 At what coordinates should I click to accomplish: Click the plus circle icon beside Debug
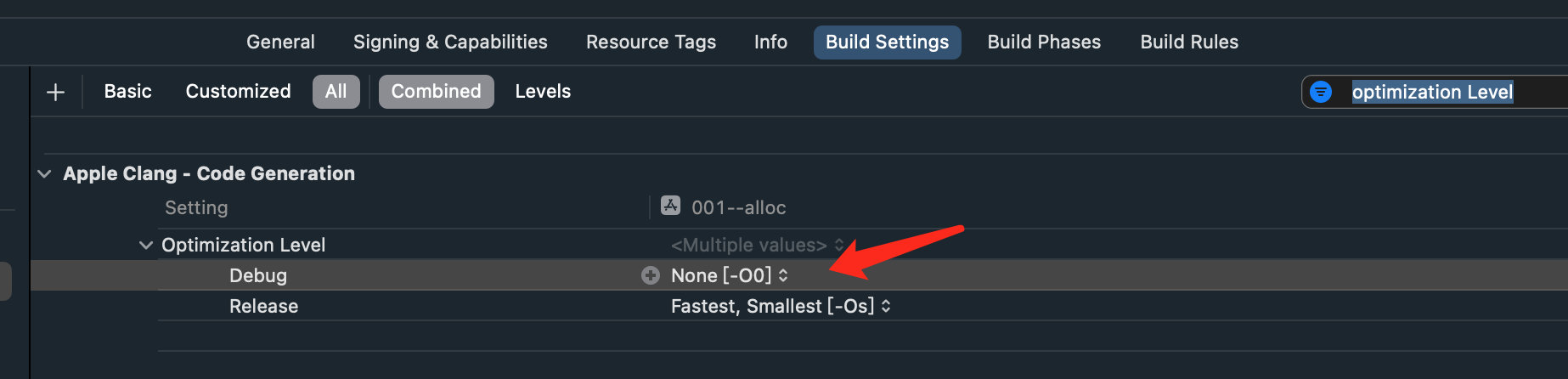(x=651, y=275)
